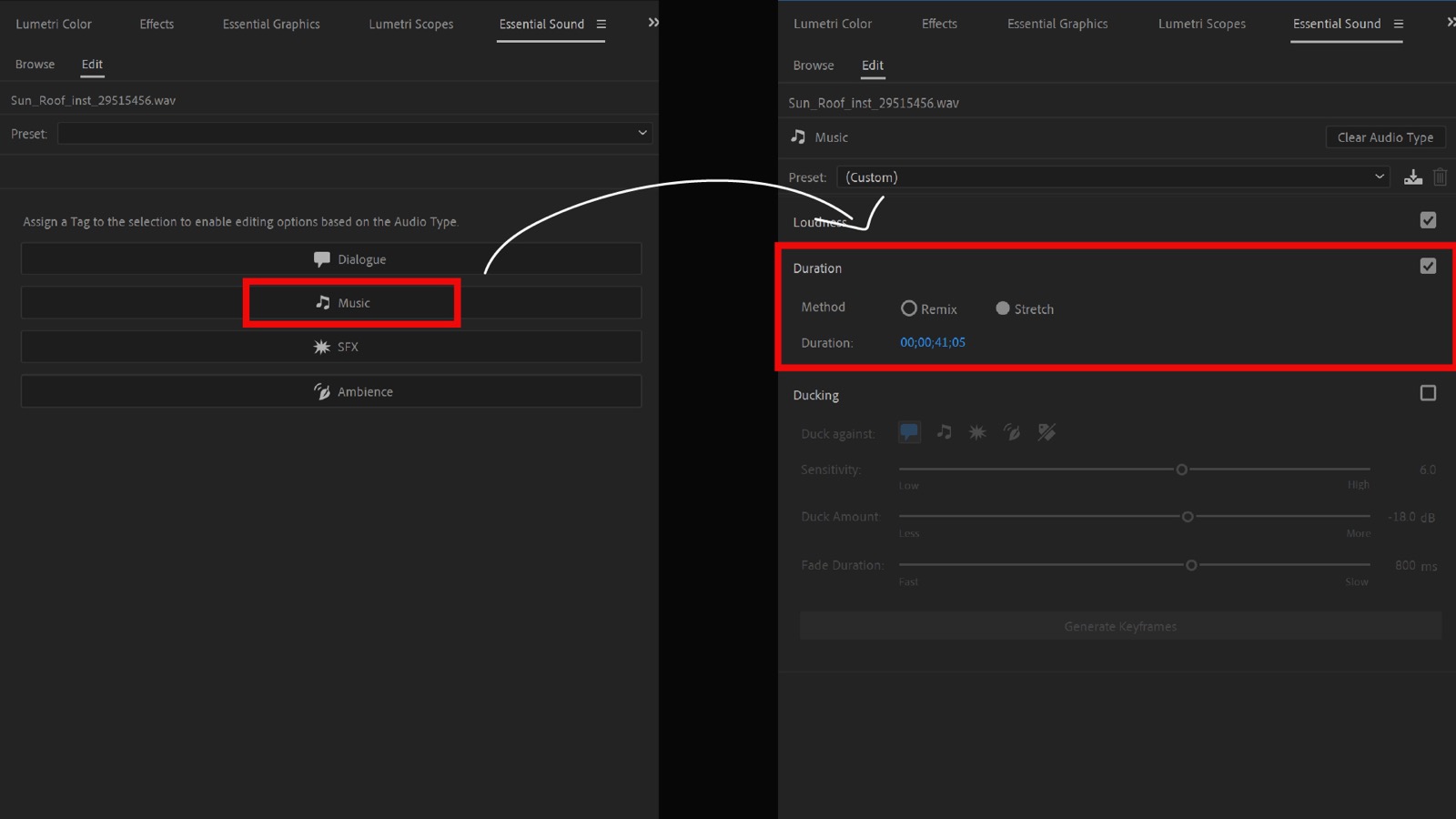
Task: Duck against dialogue clips icon
Action: point(909,432)
